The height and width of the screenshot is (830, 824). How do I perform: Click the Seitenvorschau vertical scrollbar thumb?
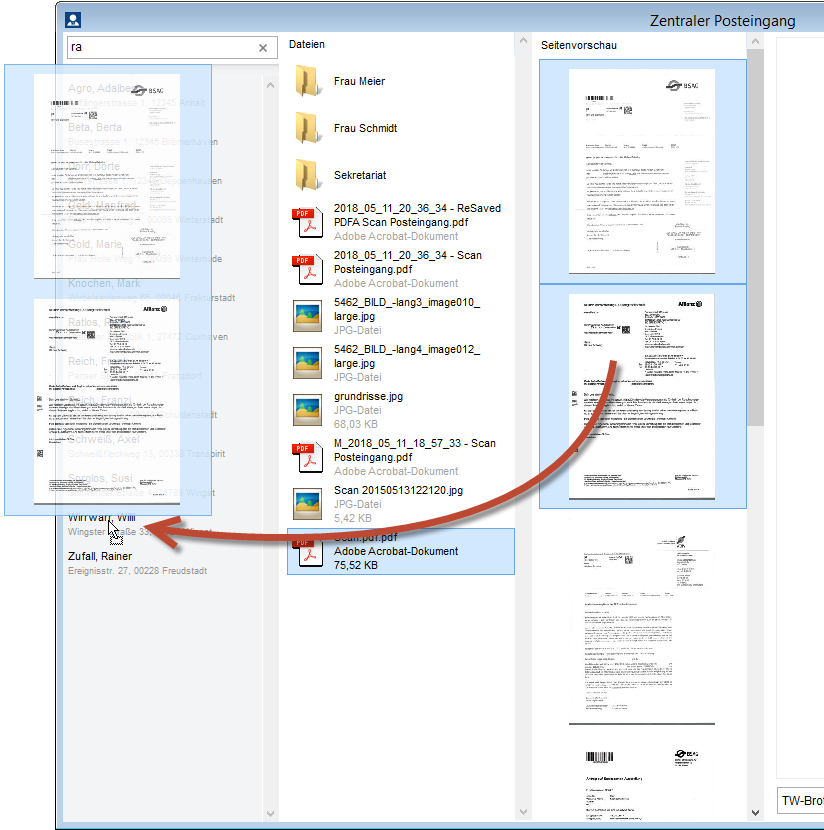pyautogui.click(x=756, y=237)
